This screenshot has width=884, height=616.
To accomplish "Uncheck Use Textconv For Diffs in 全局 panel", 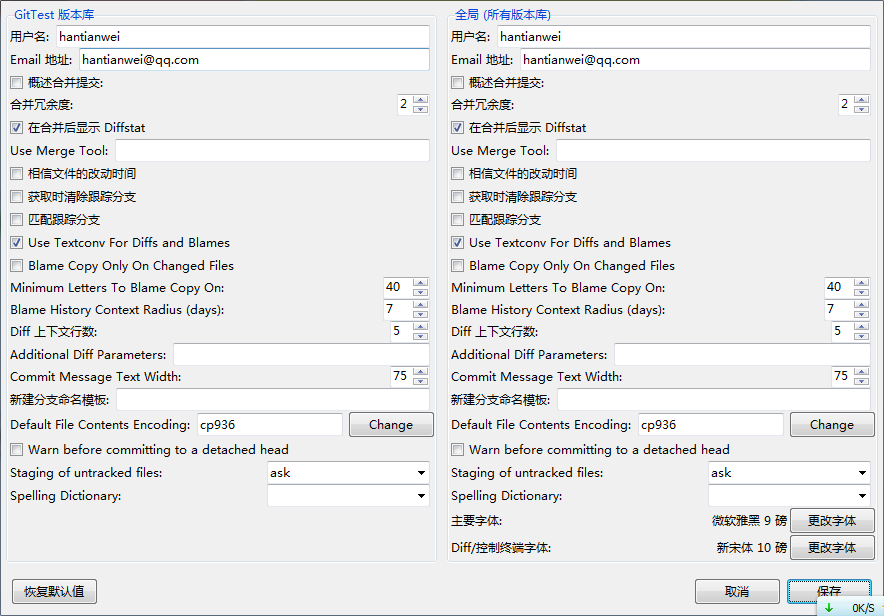I will pyautogui.click(x=458, y=243).
